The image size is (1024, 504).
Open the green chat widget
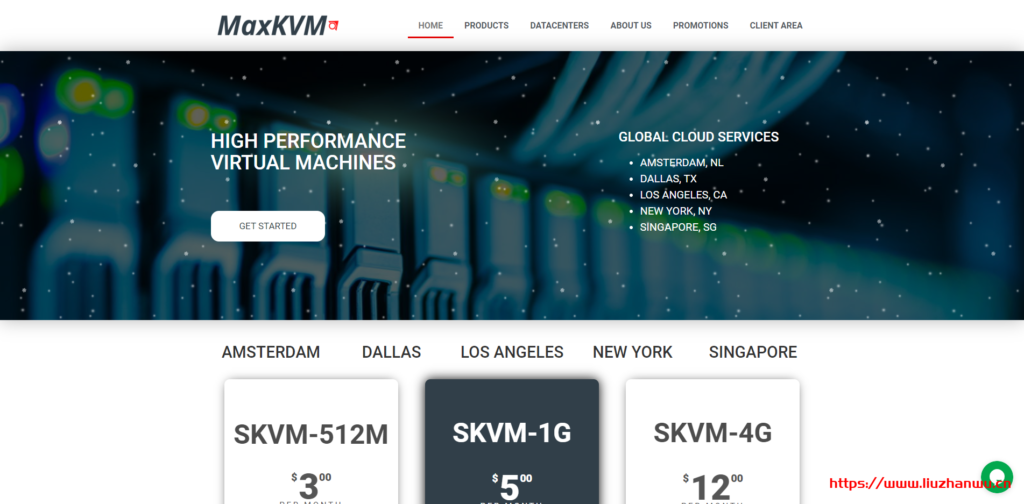[996, 477]
